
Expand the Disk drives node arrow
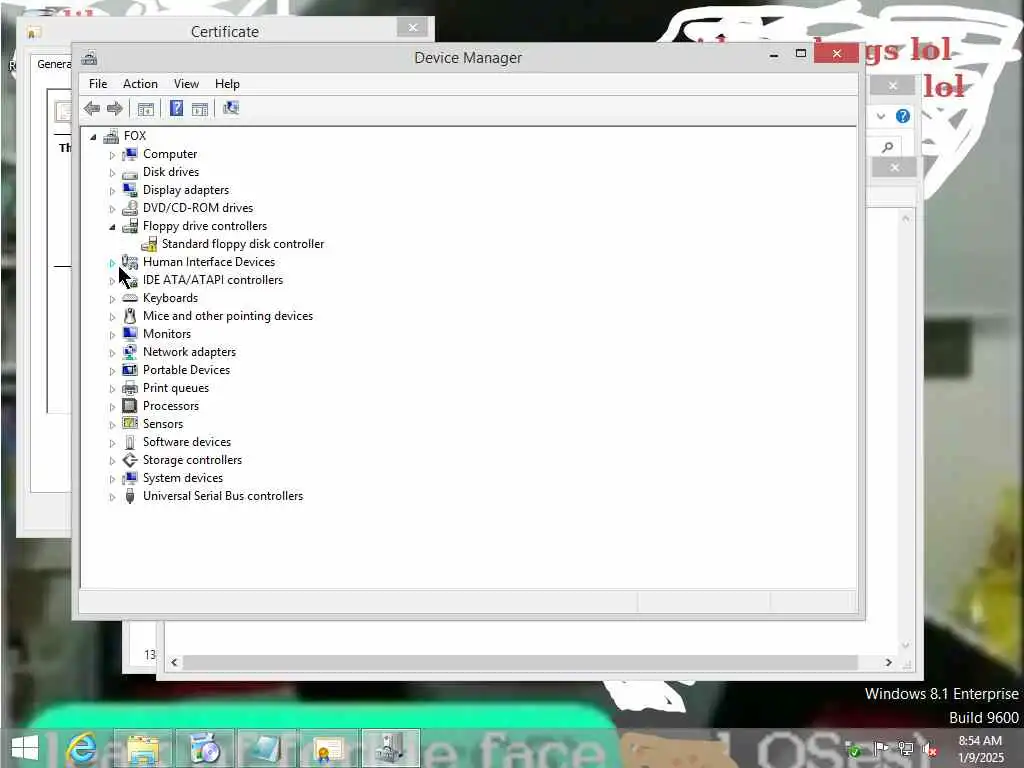click(112, 173)
